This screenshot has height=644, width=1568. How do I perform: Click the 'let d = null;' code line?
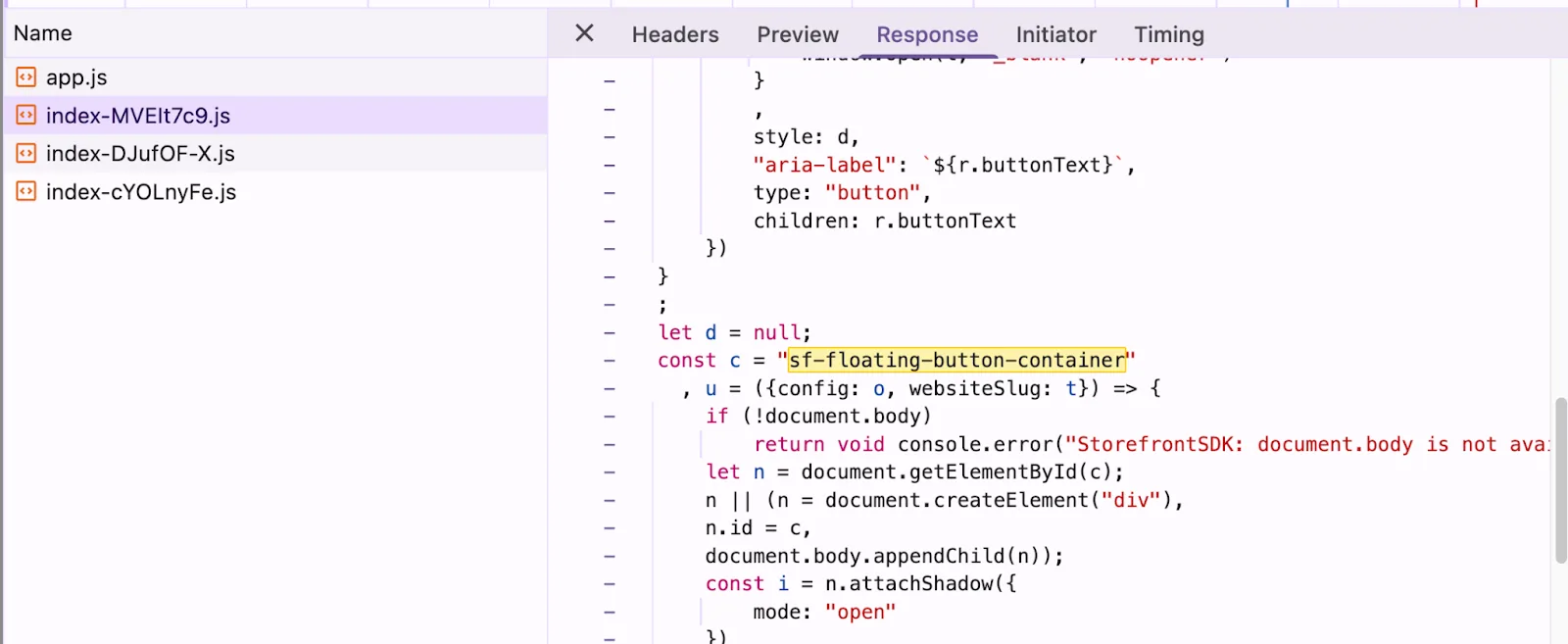pyautogui.click(x=734, y=332)
